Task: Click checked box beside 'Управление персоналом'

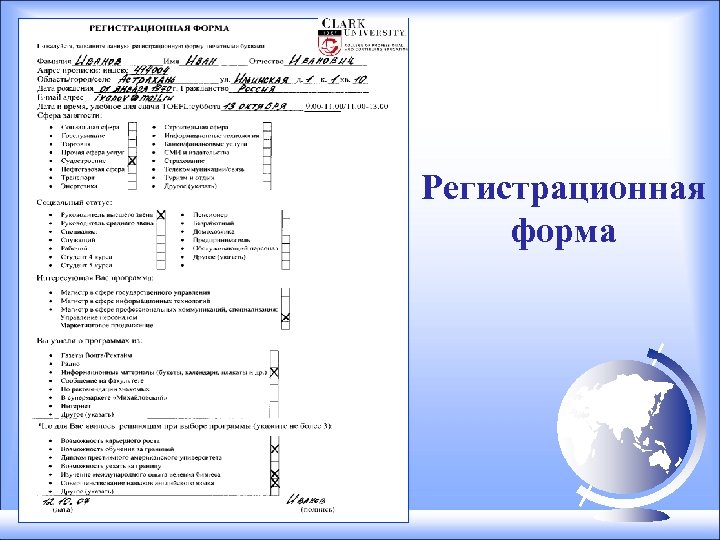Action: tap(285, 317)
